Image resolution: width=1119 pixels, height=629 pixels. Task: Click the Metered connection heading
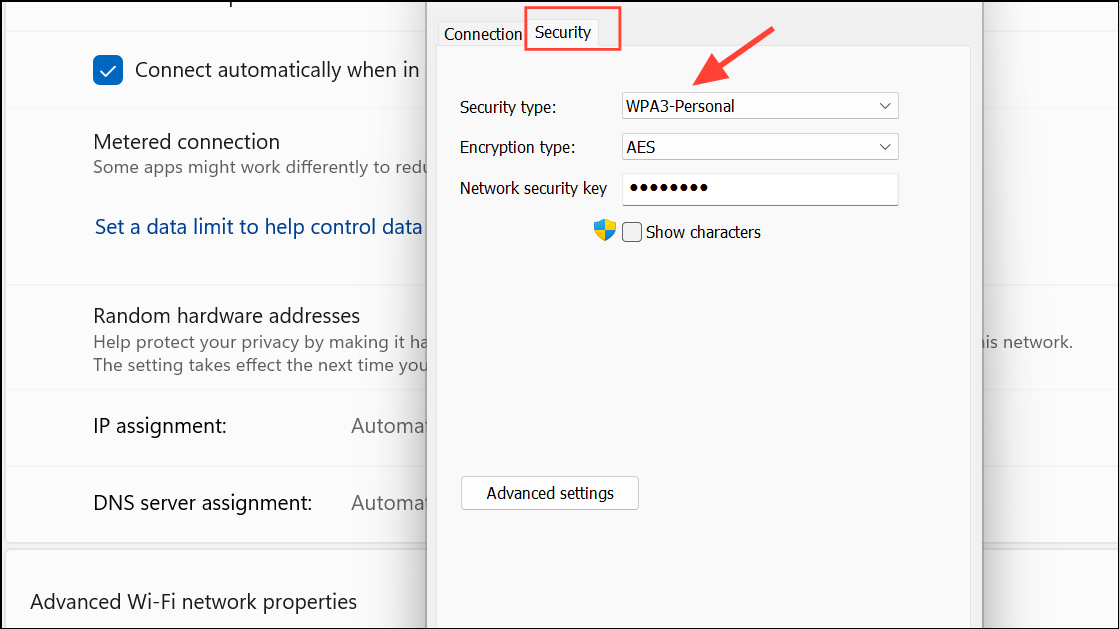click(x=186, y=141)
